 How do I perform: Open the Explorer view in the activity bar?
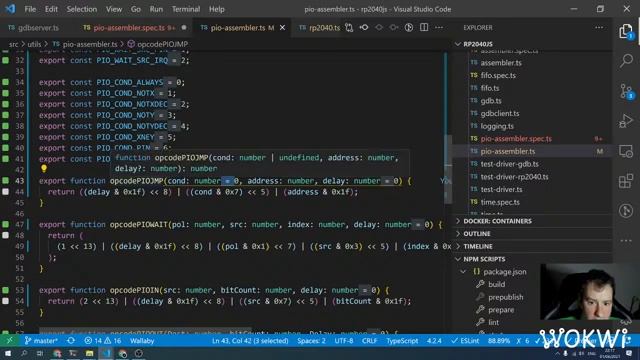pyautogui.click(x=626, y=31)
